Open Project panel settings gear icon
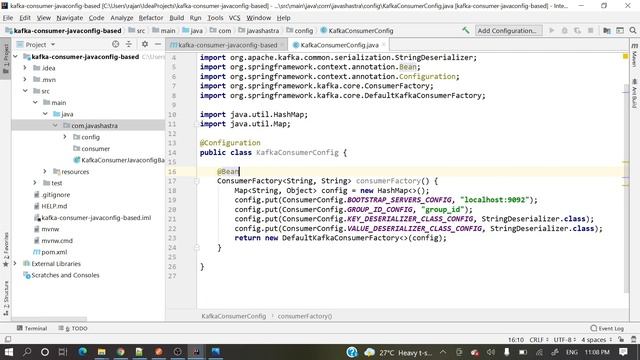The image size is (640, 360). click(x=145, y=44)
